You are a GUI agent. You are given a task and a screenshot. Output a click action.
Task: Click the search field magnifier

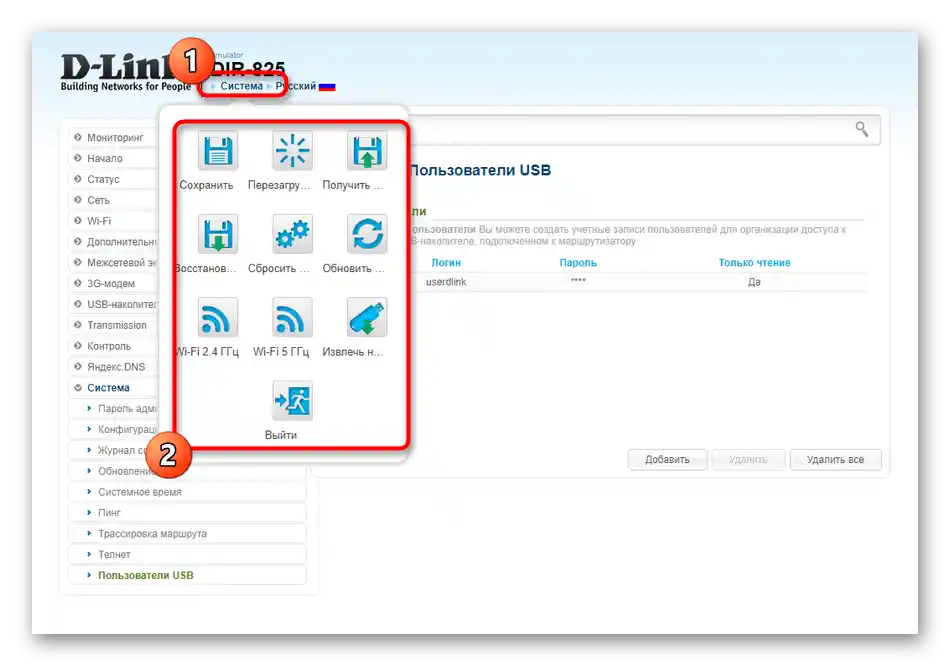click(862, 129)
